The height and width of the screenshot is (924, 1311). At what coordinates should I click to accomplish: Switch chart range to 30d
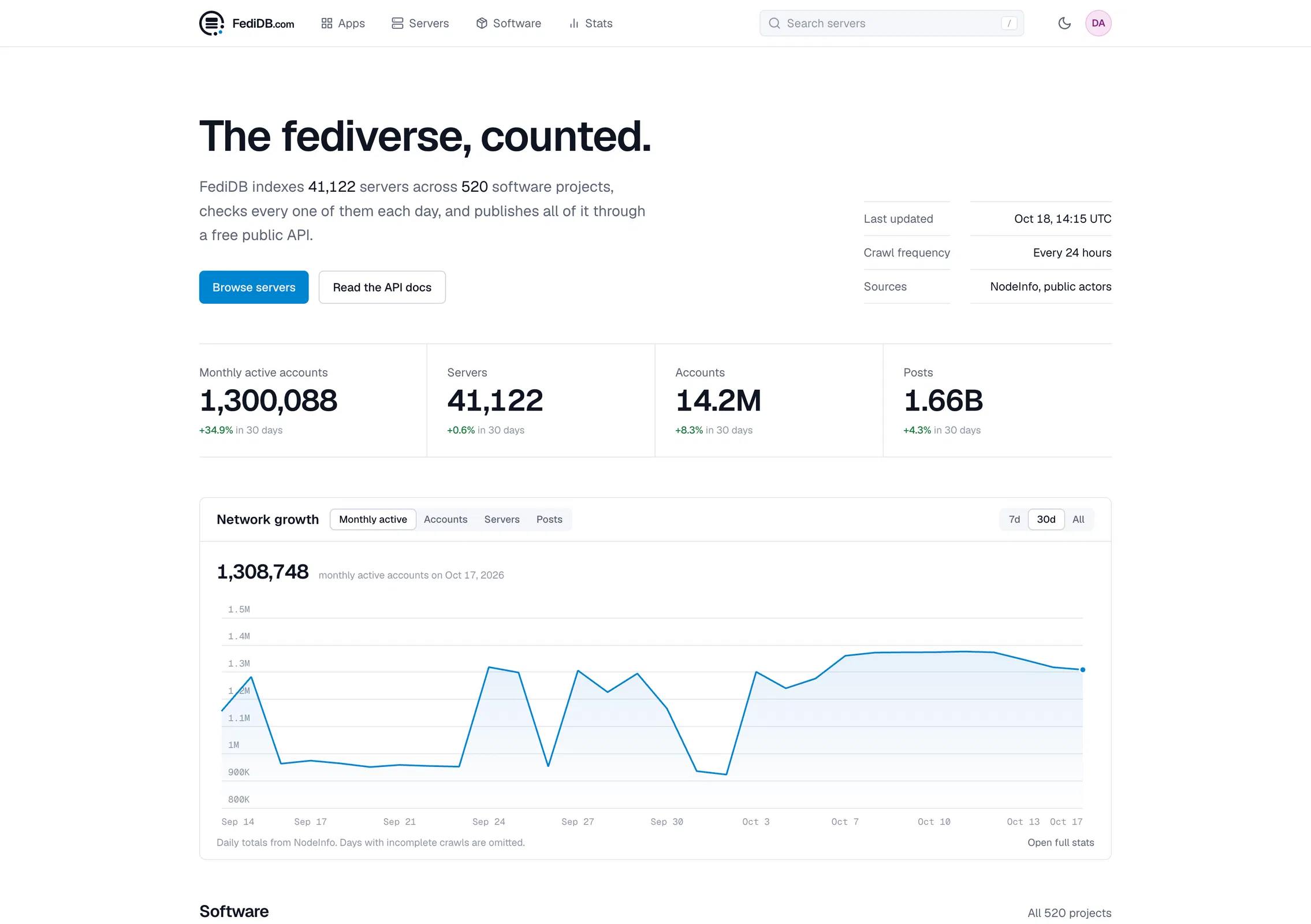pos(1046,519)
